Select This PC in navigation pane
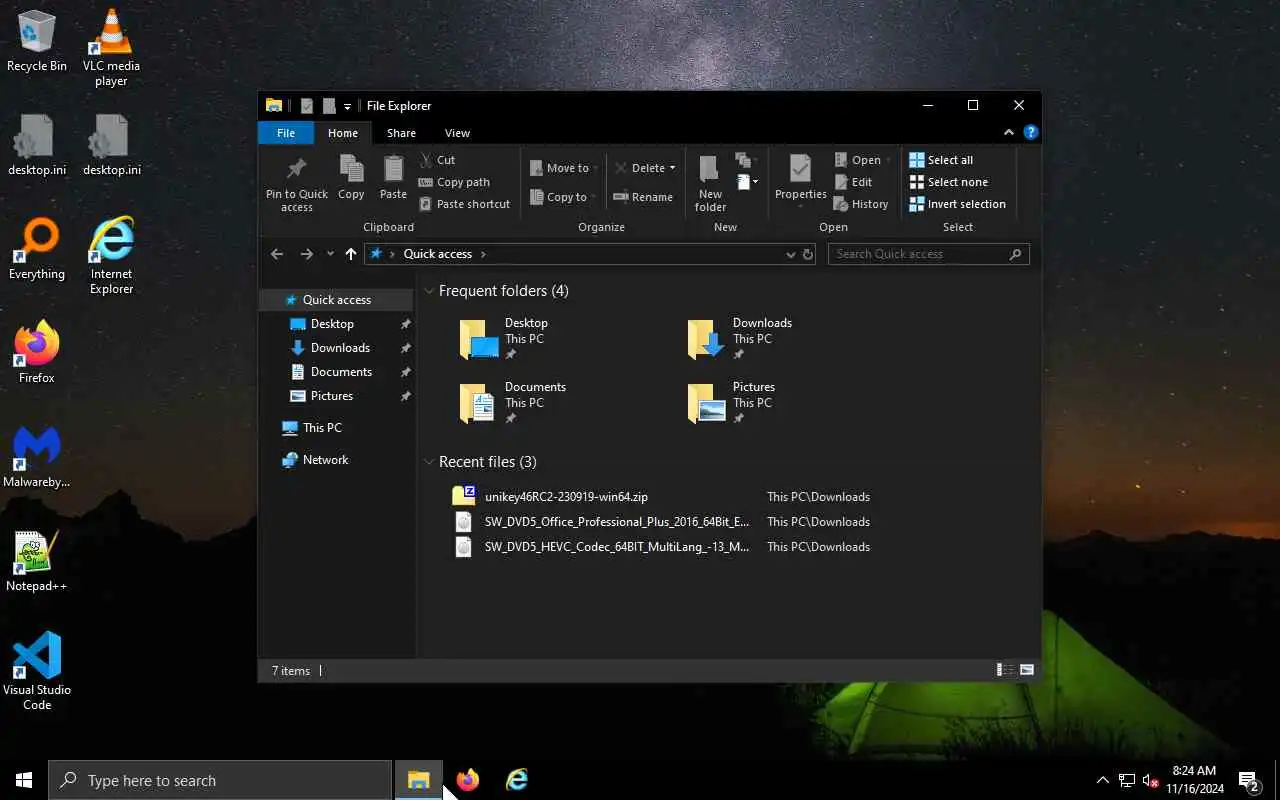1280x800 pixels. pos(336,428)
